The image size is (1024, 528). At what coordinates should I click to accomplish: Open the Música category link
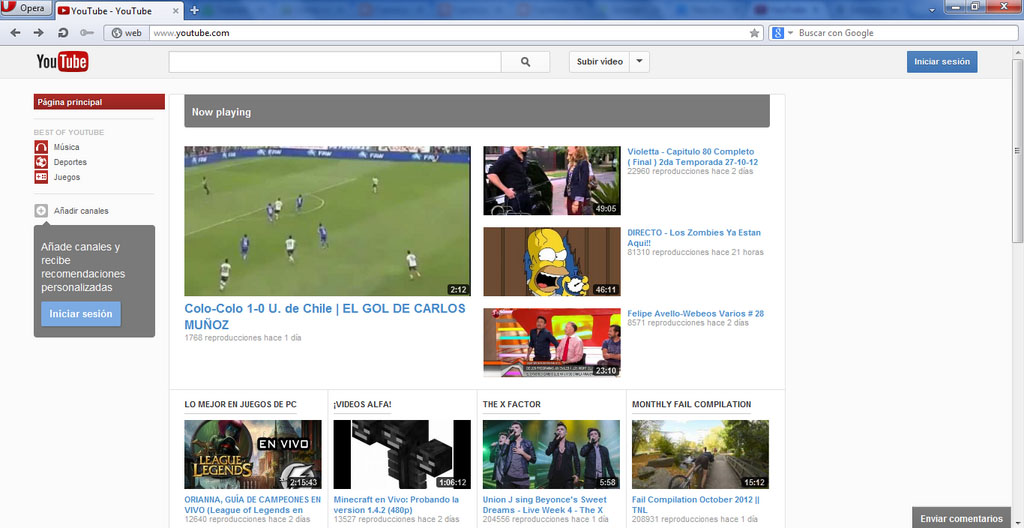pos(67,147)
